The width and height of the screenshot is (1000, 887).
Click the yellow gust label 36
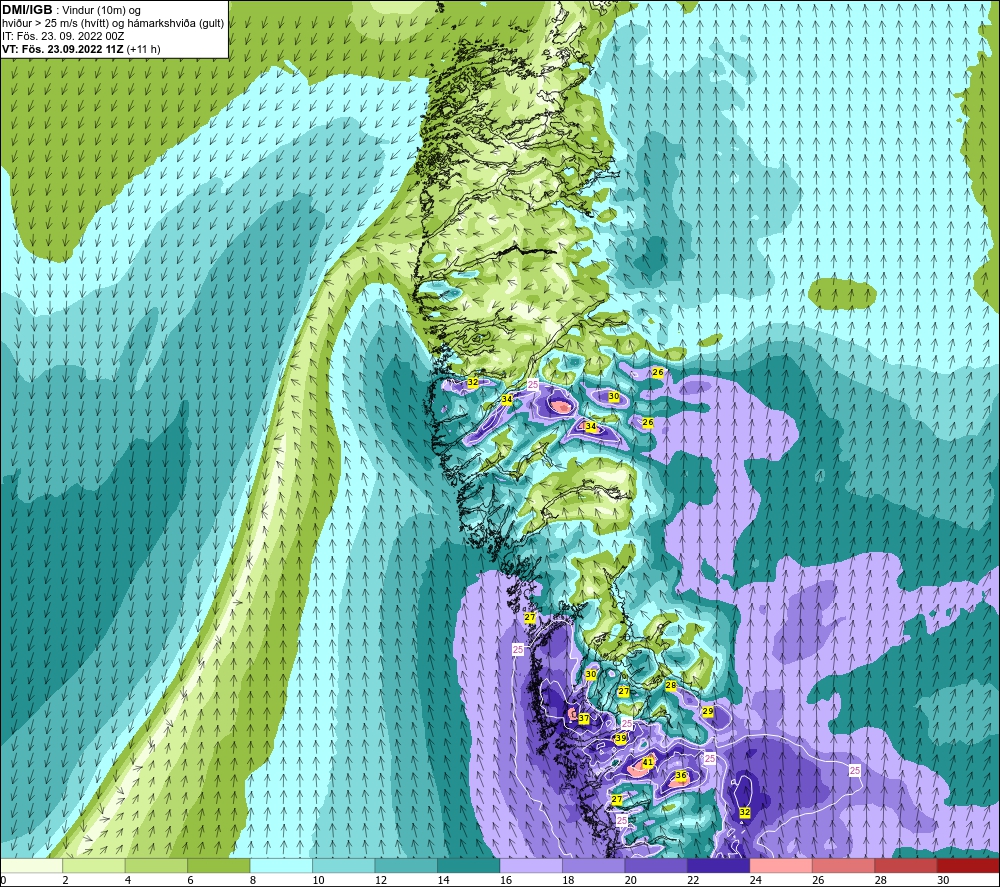coord(681,775)
